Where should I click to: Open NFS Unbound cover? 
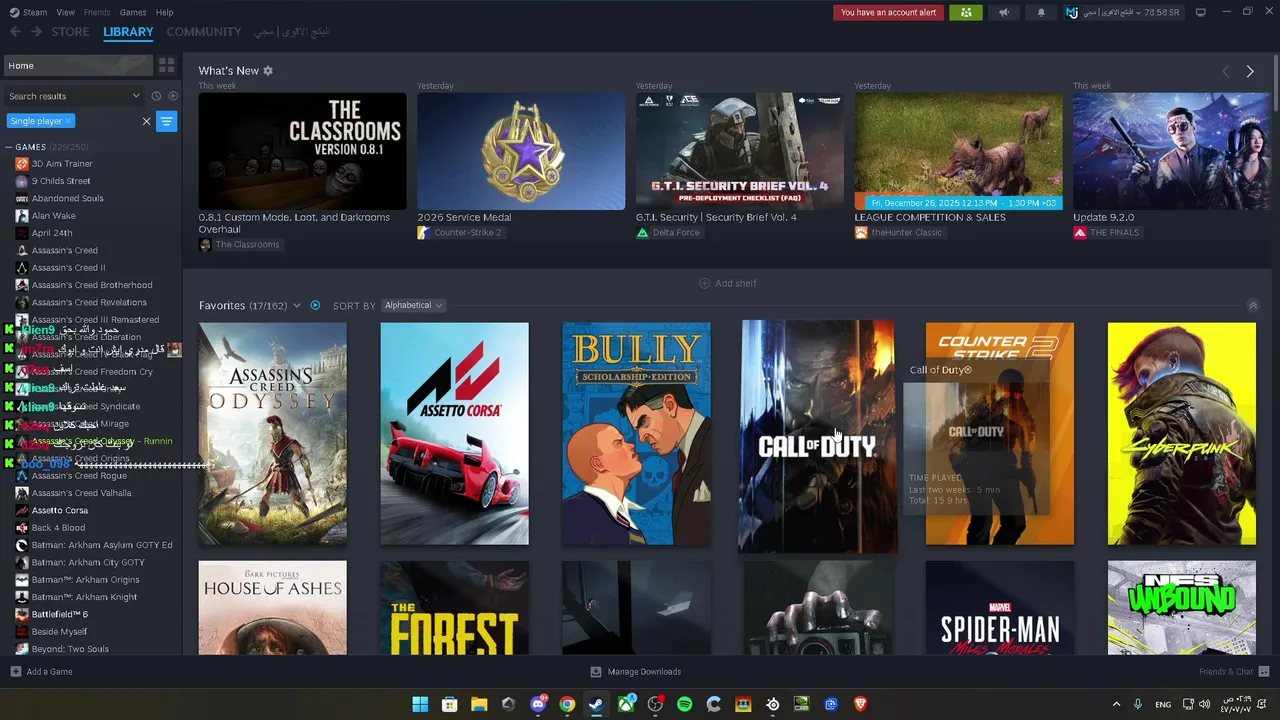click(x=1181, y=607)
